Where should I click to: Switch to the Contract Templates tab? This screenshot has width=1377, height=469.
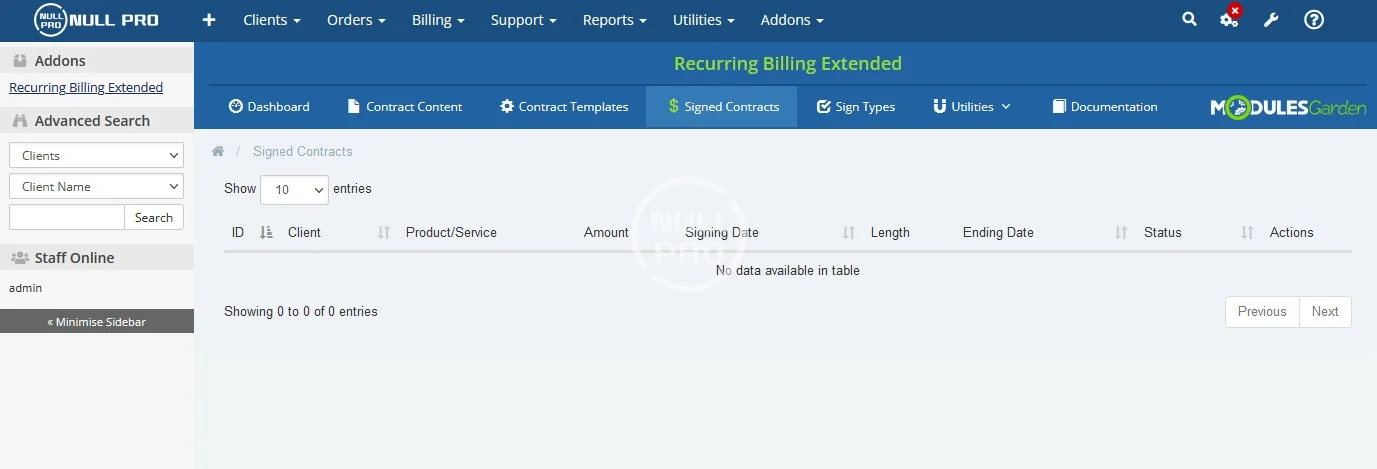[564, 107]
